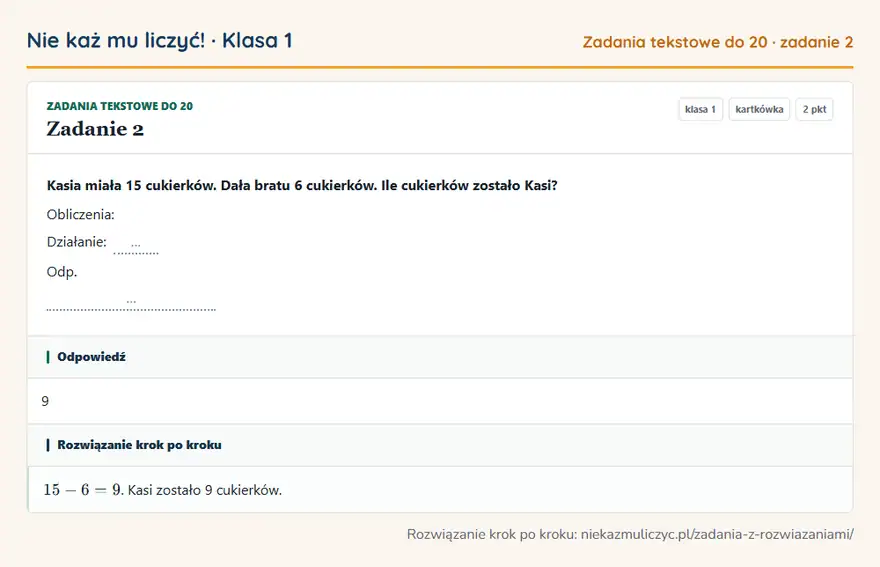This screenshot has height=567, width=880.
Task: Click the long dotted answer line below "Odp."
Action: coord(131,304)
